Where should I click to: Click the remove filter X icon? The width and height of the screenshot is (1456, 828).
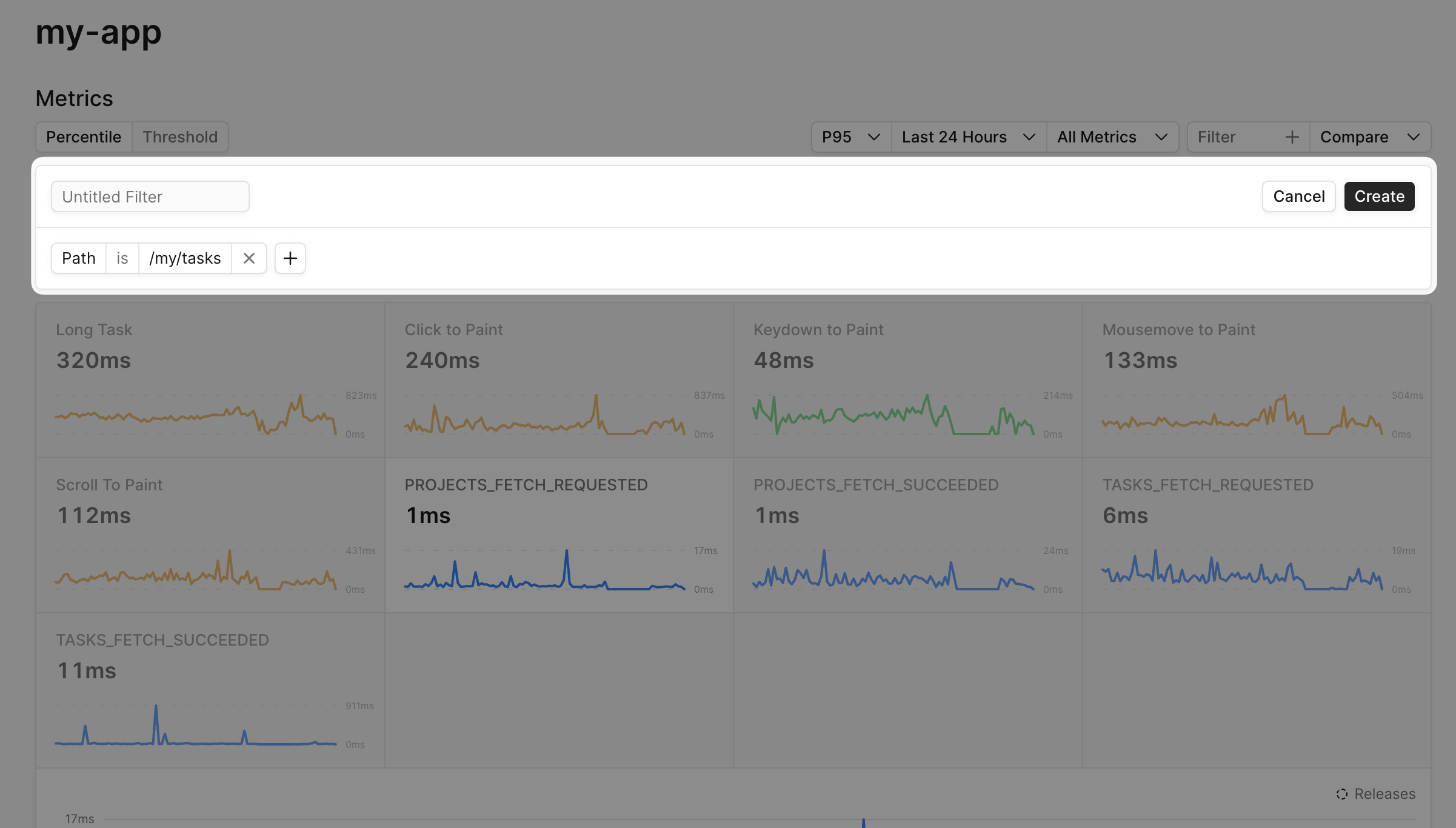tap(249, 257)
